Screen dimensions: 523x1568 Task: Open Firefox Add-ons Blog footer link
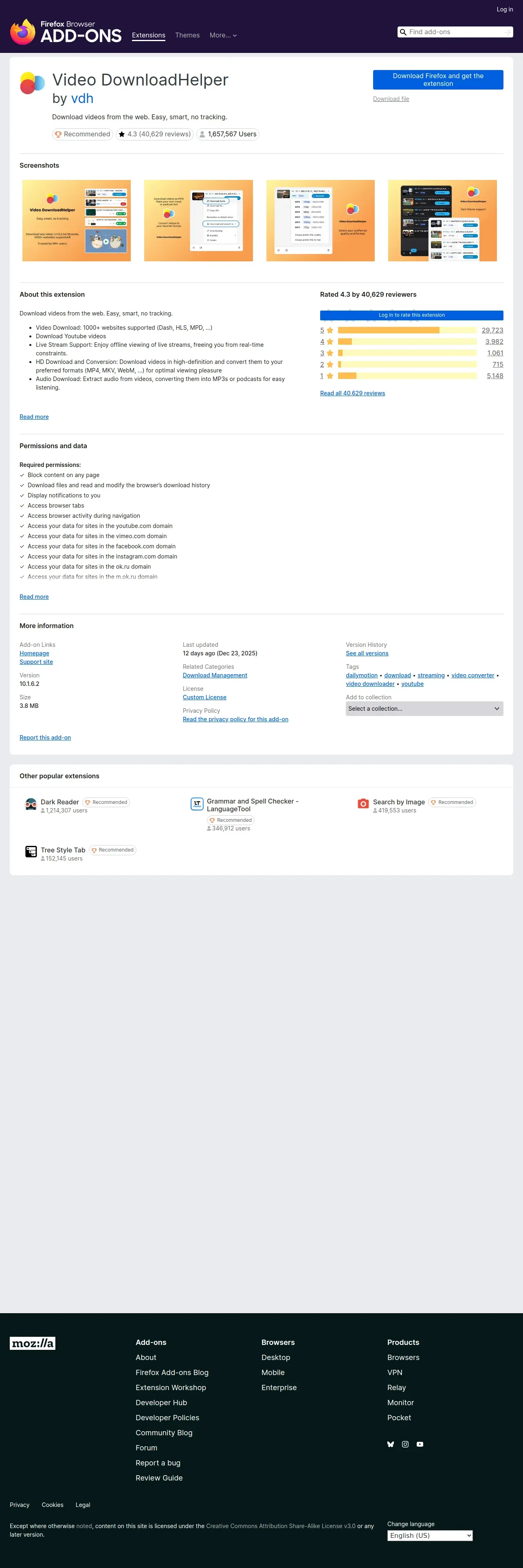pos(172,1373)
